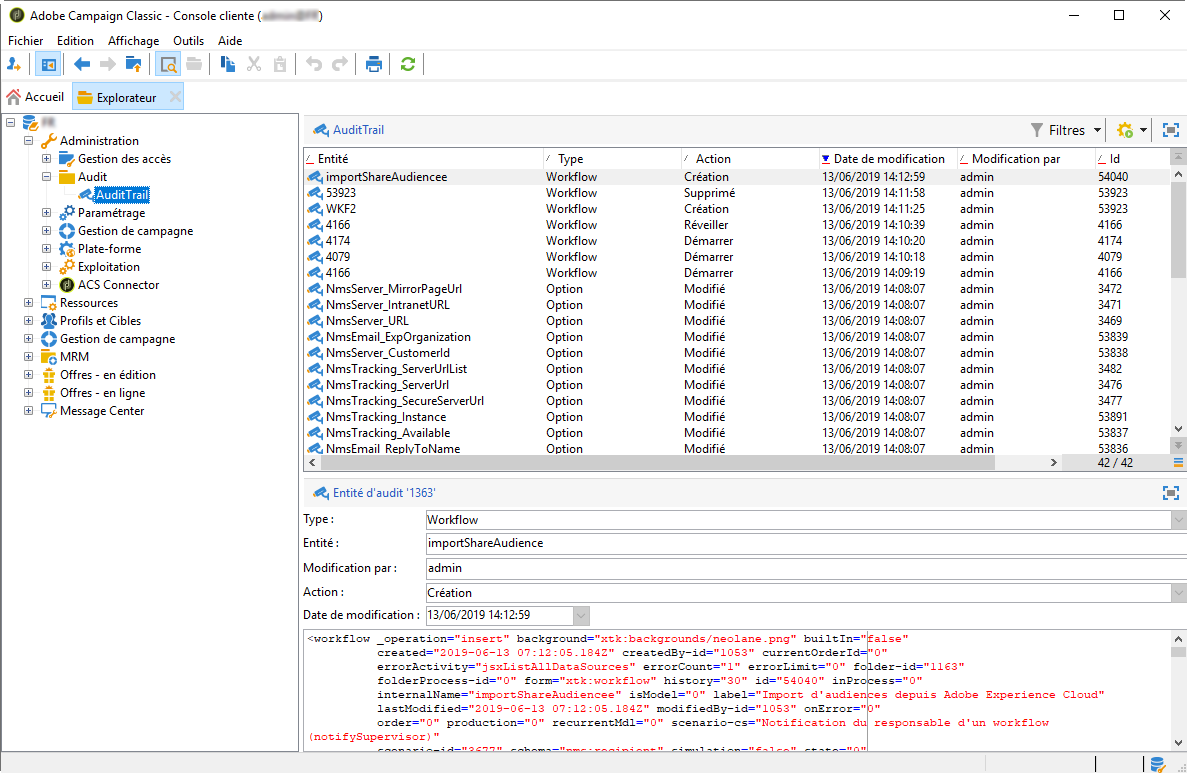Viewport: 1187px width, 773px height.
Task: Click the green refresh icon in toolbar
Action: 407,64
